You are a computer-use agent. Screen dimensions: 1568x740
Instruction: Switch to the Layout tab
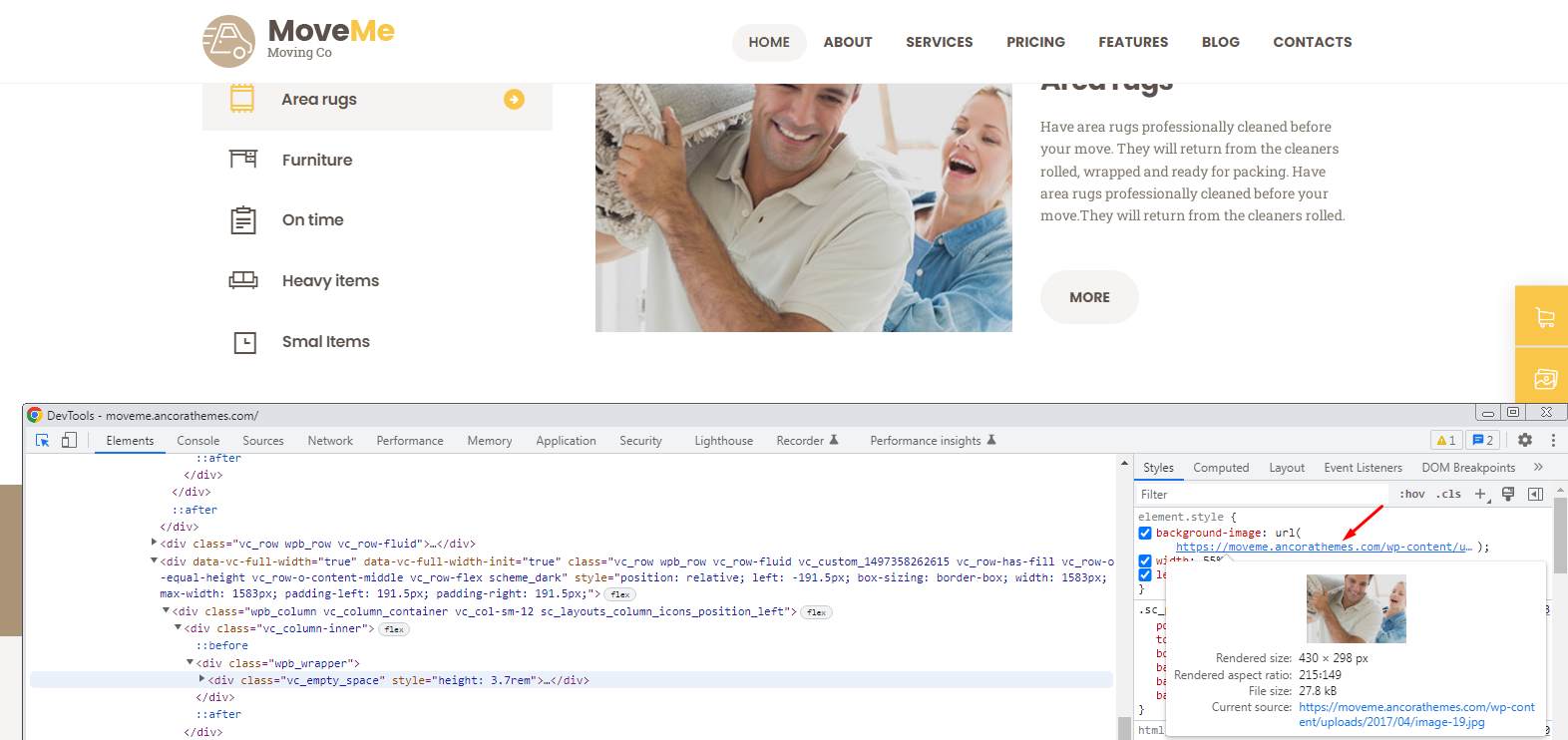point(1287,467)
